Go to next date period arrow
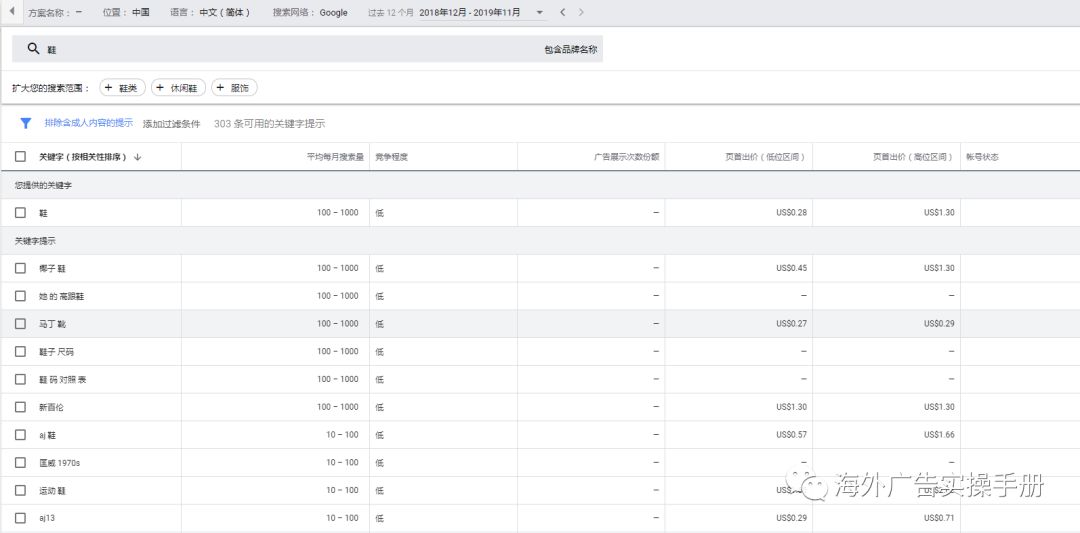The height and width of the screenshot is (533, 1080). (x=581, y=12)
